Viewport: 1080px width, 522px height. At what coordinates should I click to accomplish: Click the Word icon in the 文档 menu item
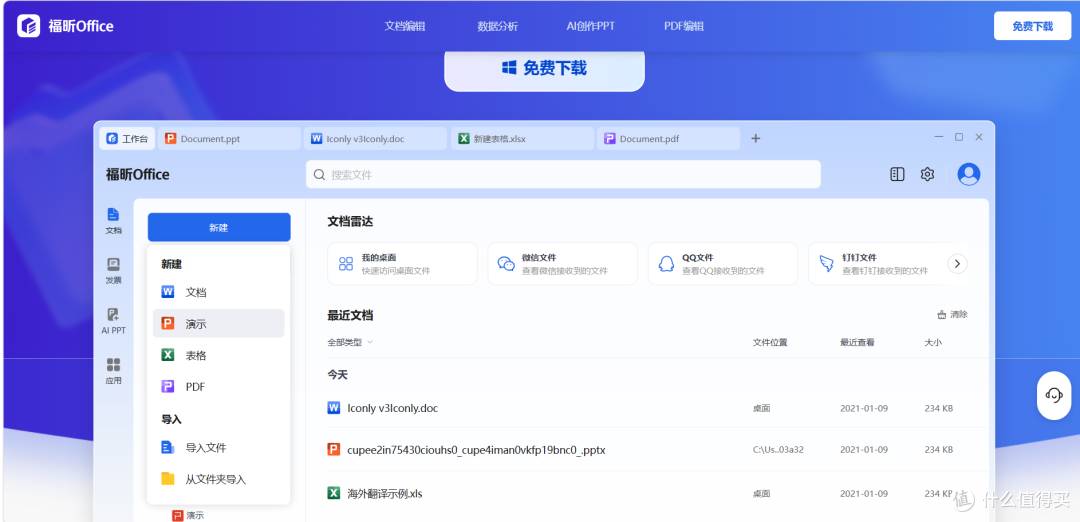click(168, 292)
